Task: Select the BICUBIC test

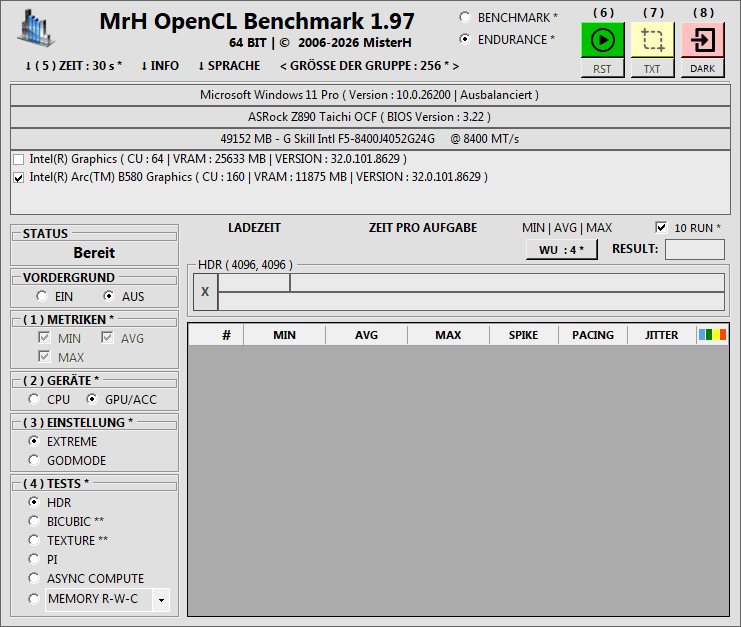Action: coord(34,521)
